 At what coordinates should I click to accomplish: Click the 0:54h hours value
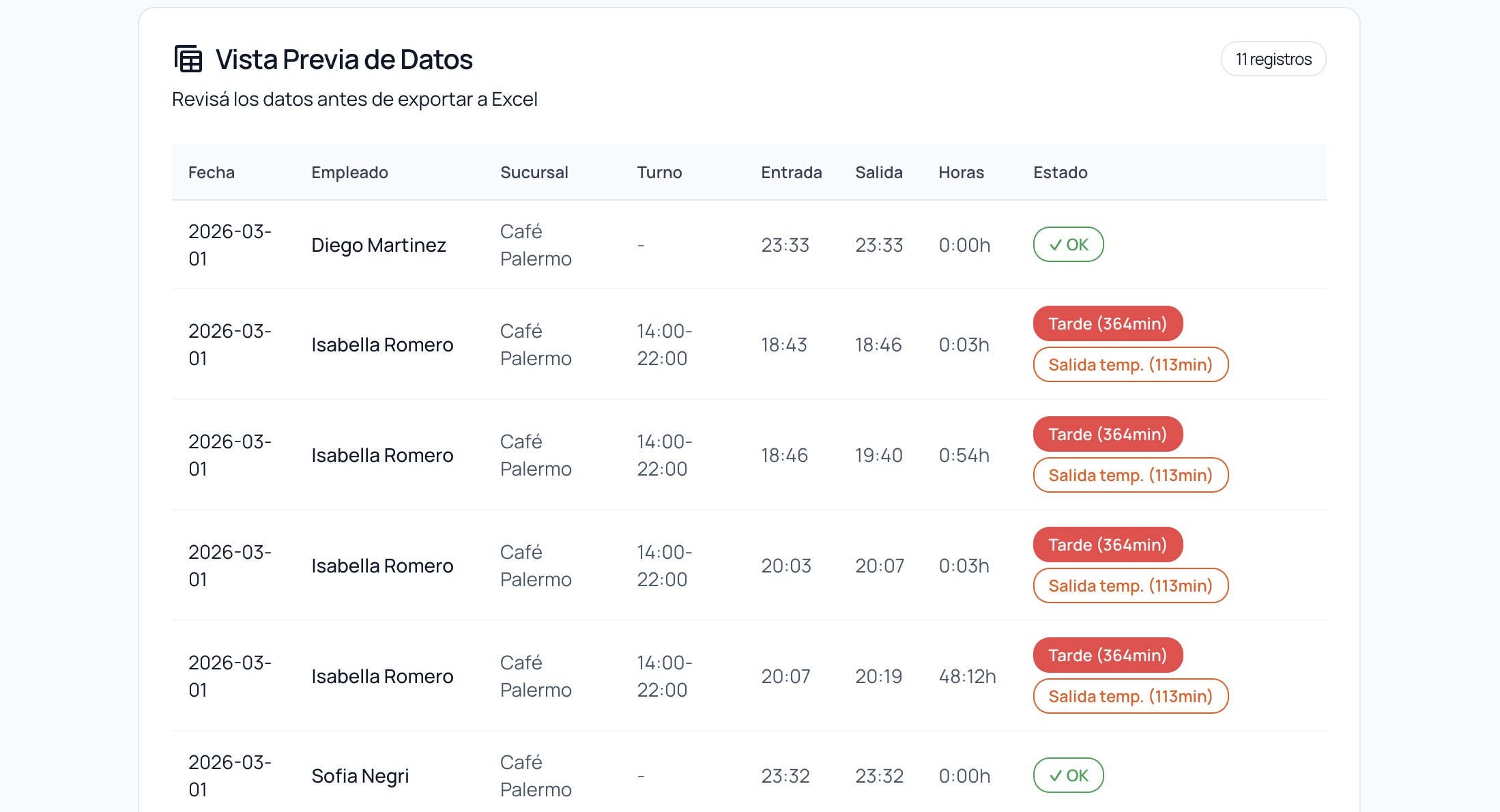964,455
